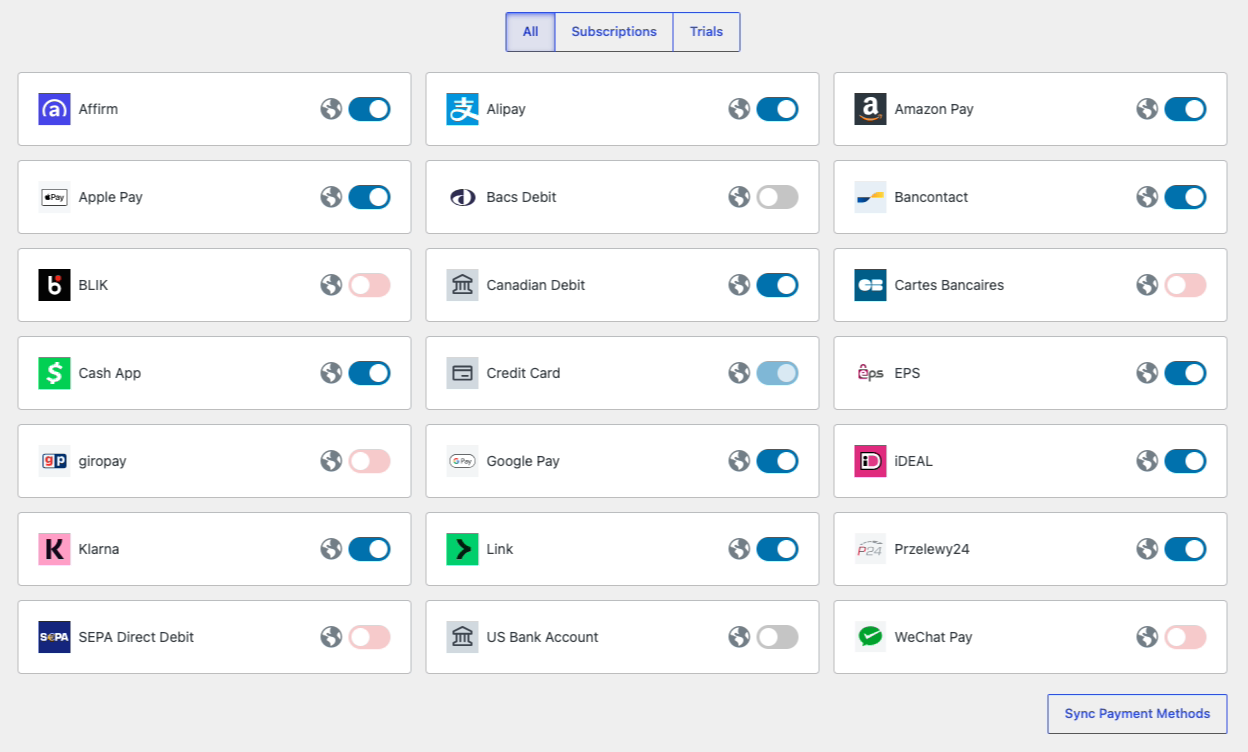Image resolution: width=1248 pixels, height=752 pixels.
Task: Click the globe icon beside SEPA Direct Debit
Action: (x=331, y=637)
